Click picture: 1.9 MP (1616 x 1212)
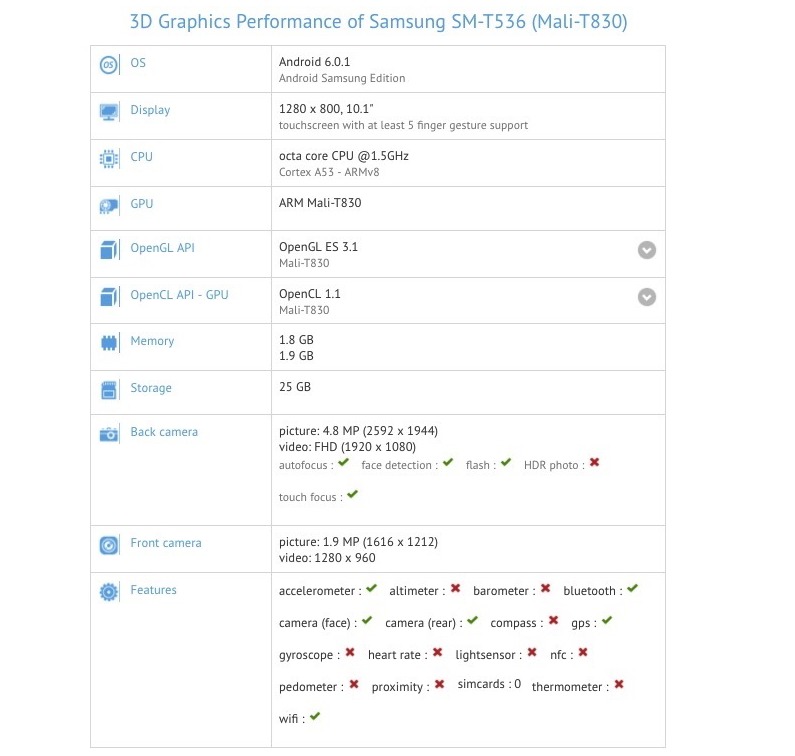The width and height of the screenshot is (795, 756). point(358,542)
